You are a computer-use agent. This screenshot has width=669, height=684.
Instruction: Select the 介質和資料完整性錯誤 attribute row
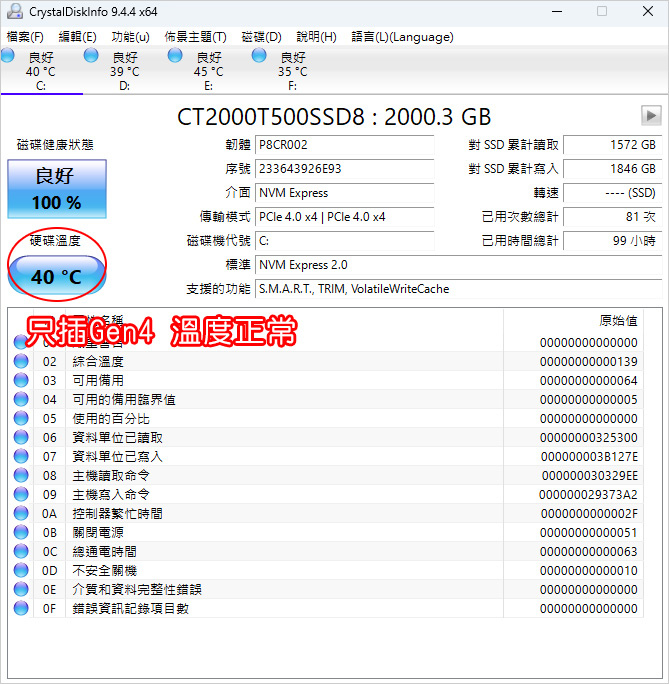326,589
